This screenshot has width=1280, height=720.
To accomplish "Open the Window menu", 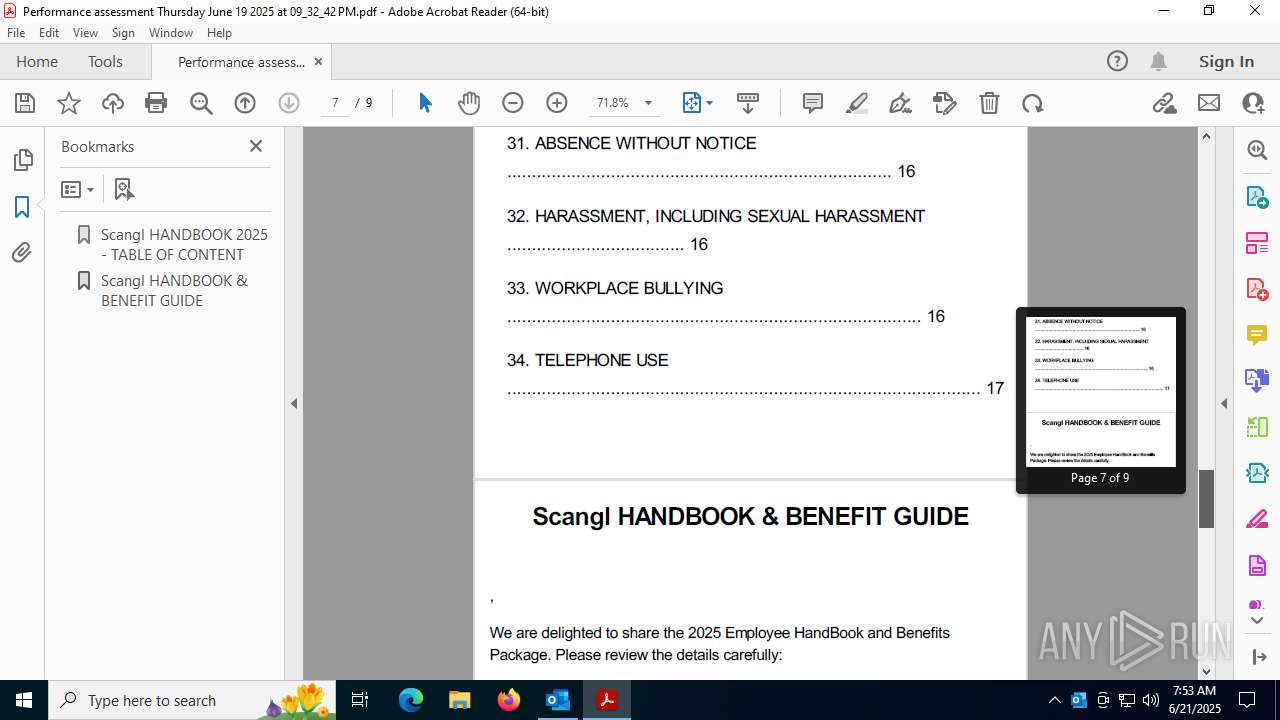I will pos(171,32).
